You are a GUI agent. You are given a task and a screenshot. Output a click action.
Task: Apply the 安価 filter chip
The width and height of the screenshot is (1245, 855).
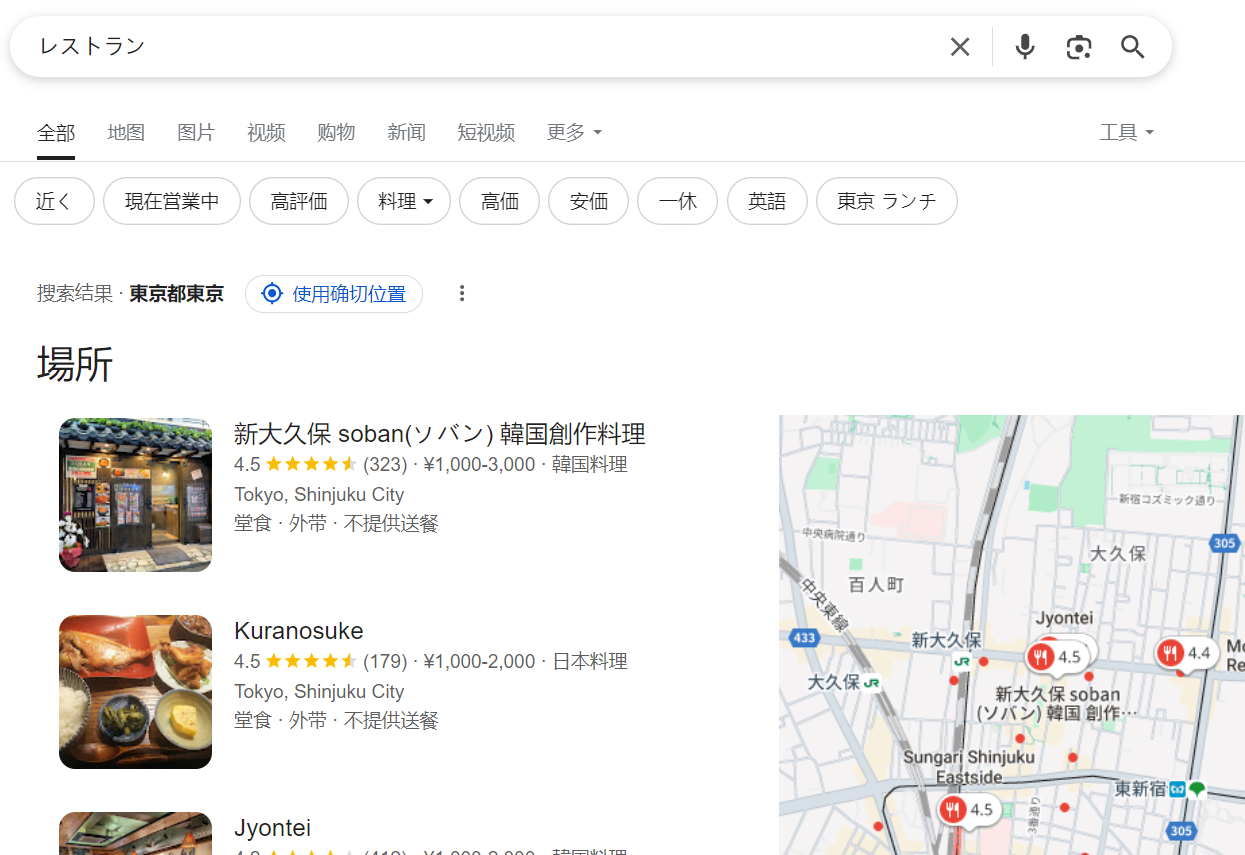coord(589,201)
